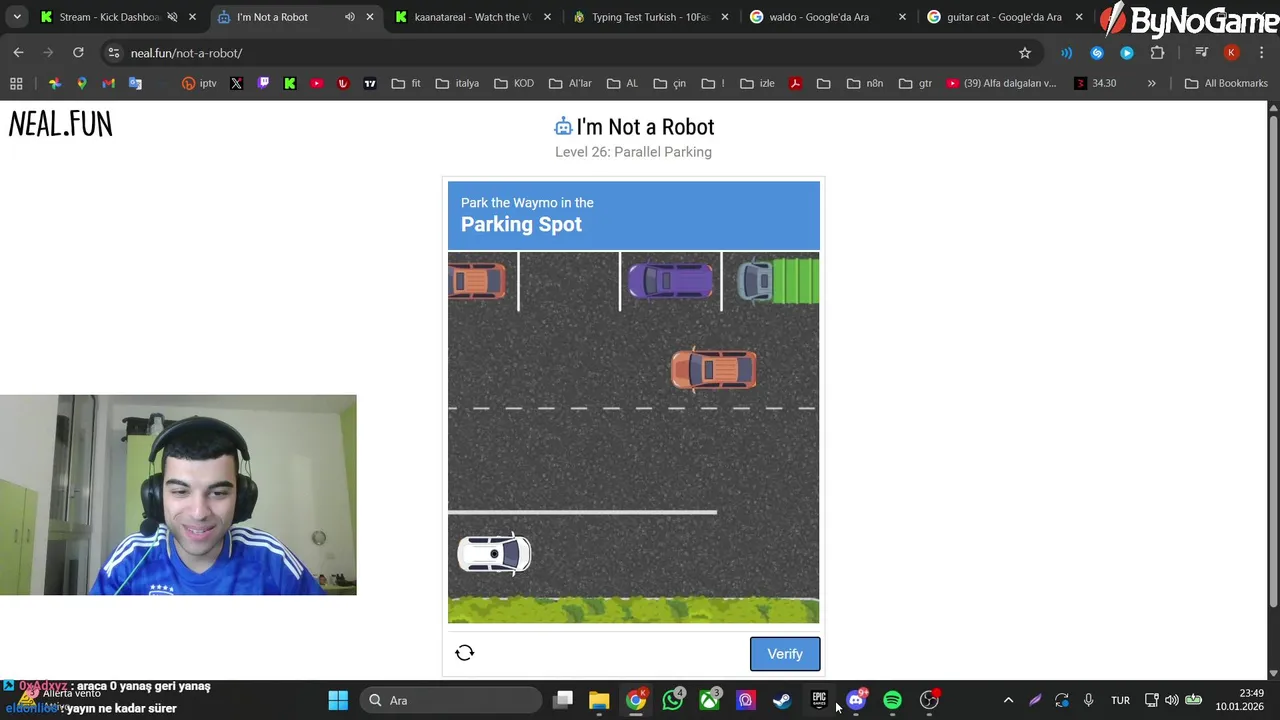The height and width of the screenshot is (720, 1280).
Task: Open the iptv bookmark
Action: (199, 83)
